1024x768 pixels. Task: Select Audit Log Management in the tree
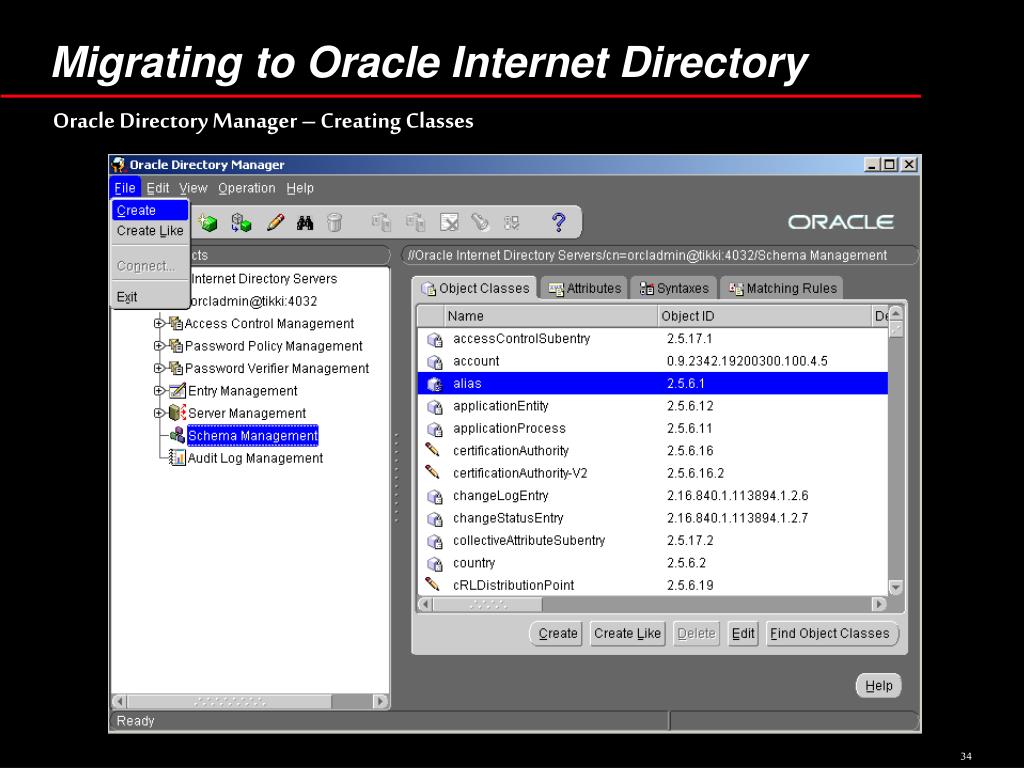[x=255, y=458]
